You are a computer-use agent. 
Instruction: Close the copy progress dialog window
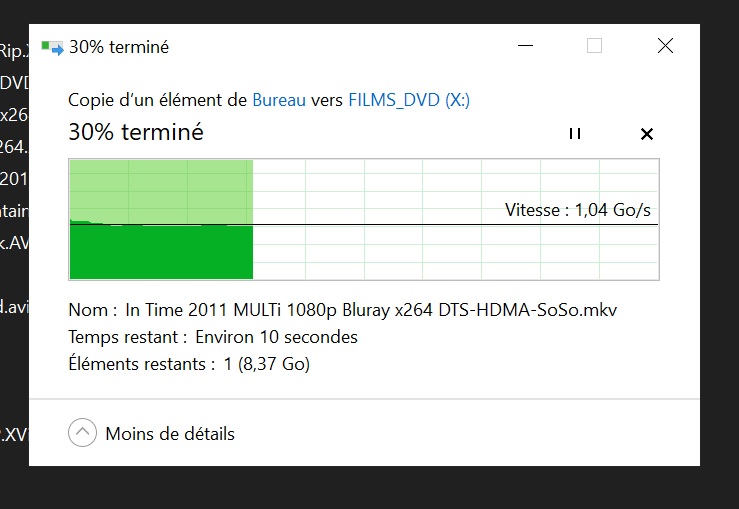tap(665, 46)
